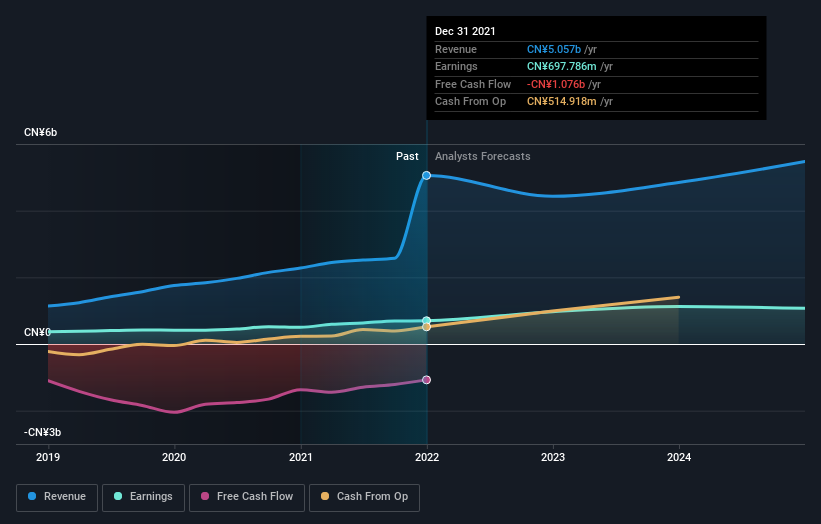The image size is (821, 524).
Task: Toggle the Earnings legend button
Action: [143, 497]
